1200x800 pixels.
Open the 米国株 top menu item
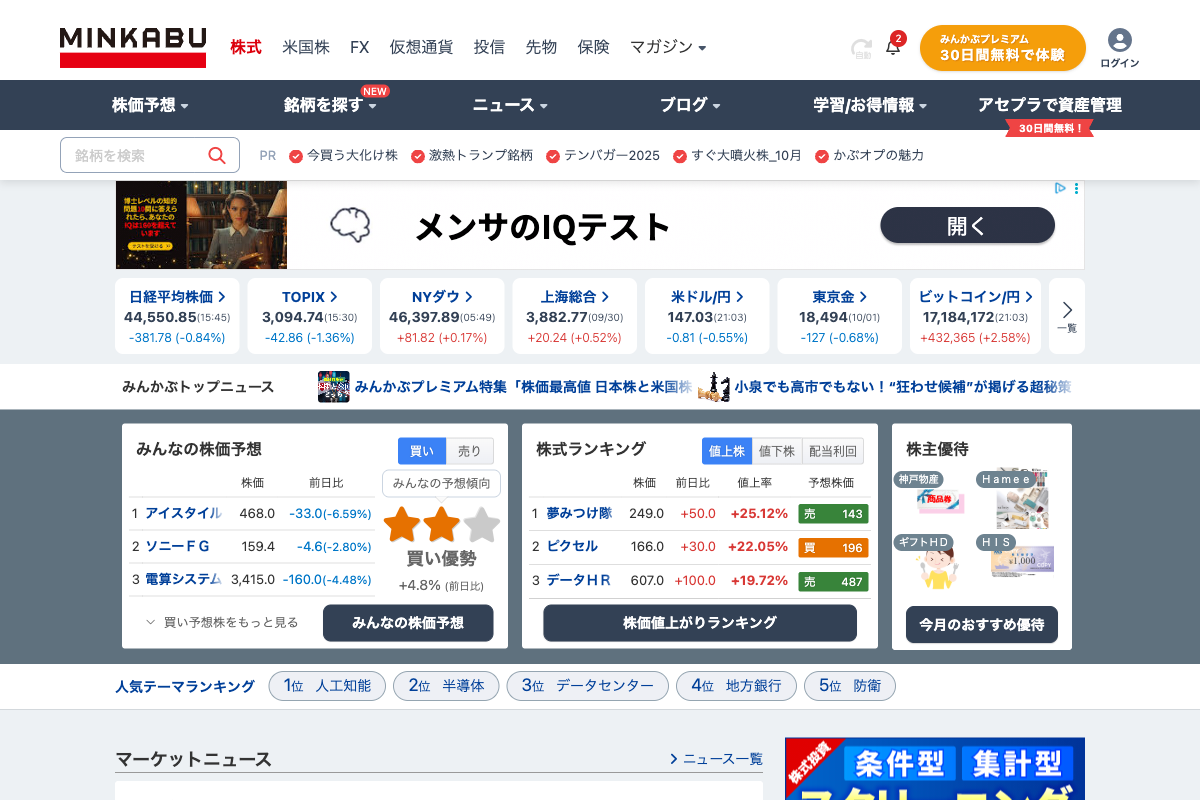(x=305, y=47)
